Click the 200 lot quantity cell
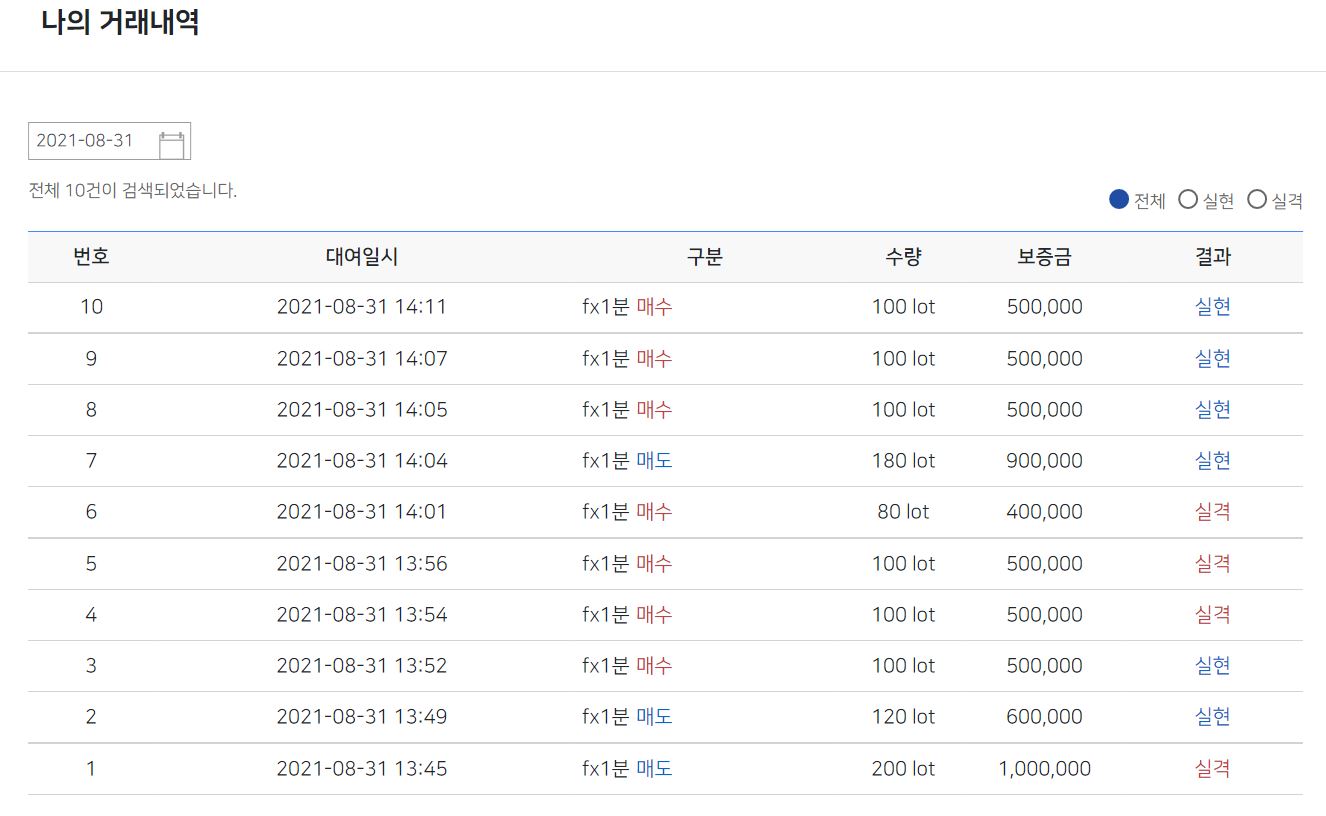Viewport: 1326px width, 816px height. [x=903, y=768]
